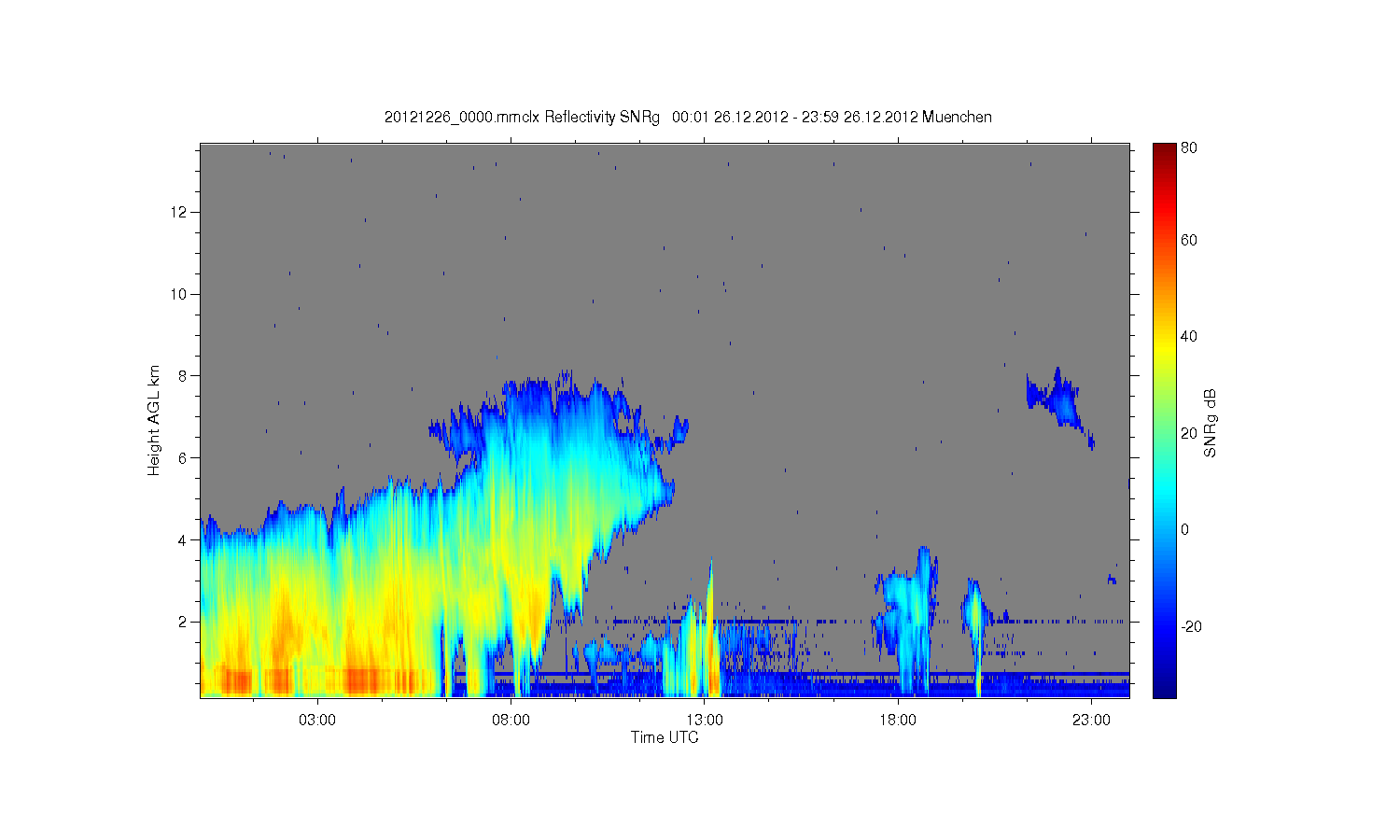Click the colorbar value '40'
The height and width of the screenshot is (840, 1400).
coord(1189,336)
